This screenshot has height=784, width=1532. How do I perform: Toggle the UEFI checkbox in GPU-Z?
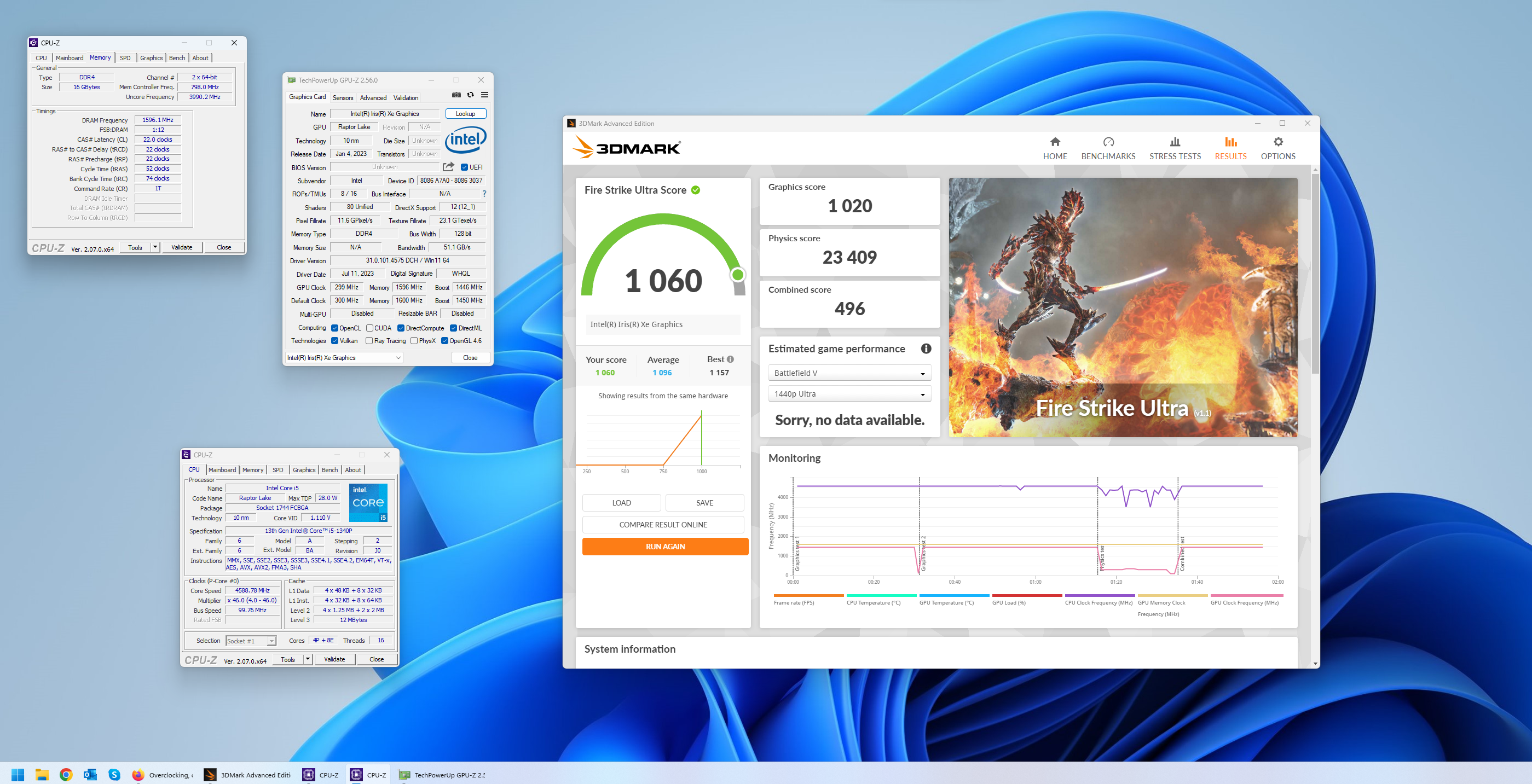[x=465, y=167]
